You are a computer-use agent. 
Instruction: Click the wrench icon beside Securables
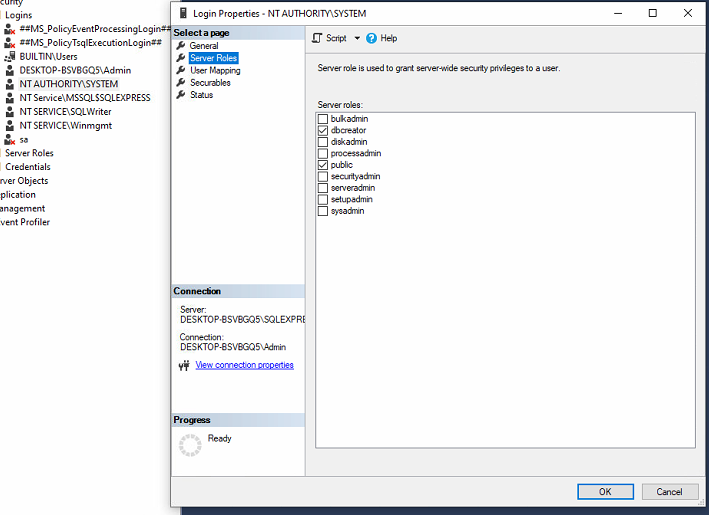[181, 83]
